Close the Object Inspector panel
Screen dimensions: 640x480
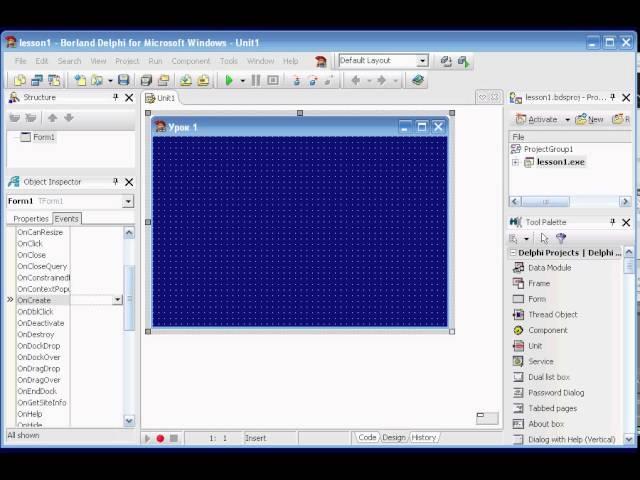click(x=129, y=182)
